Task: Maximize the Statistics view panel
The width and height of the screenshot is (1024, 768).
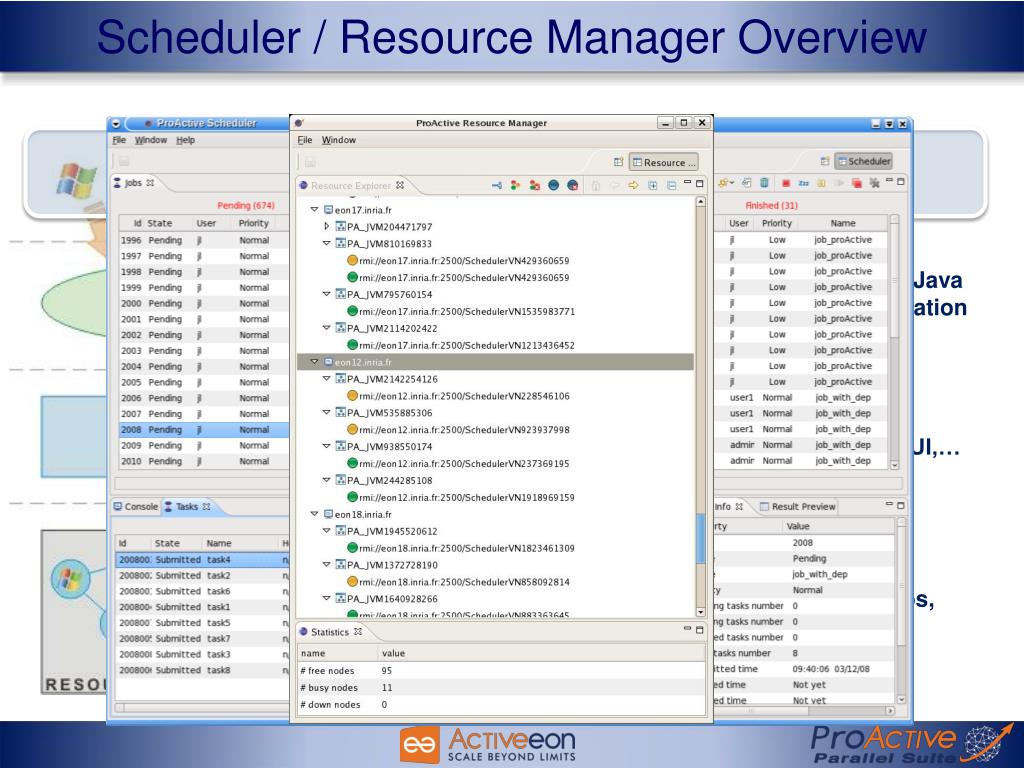Action: [700, 630]
